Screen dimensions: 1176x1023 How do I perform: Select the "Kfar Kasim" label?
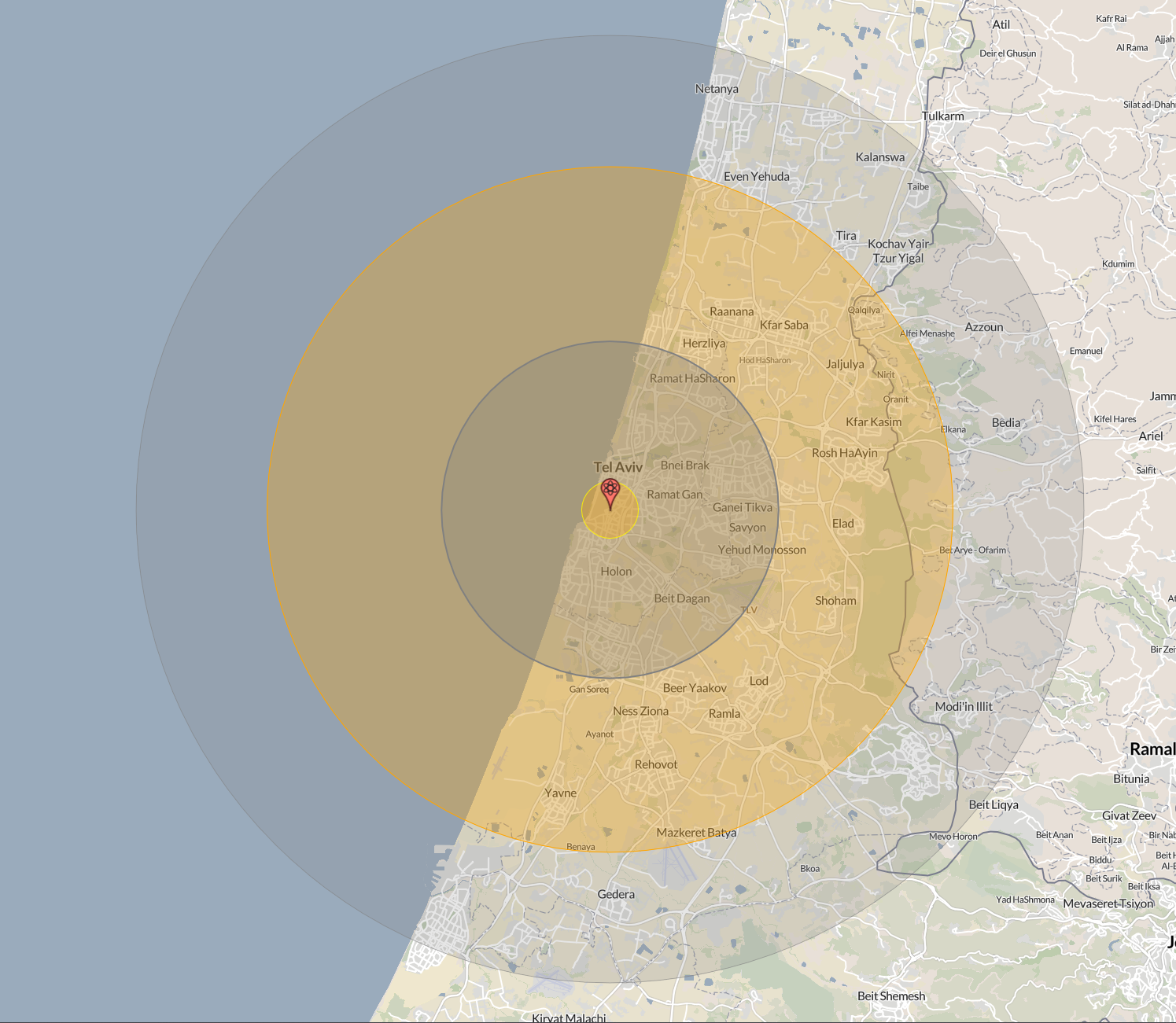pyautogui.click(x=874, y=422)
